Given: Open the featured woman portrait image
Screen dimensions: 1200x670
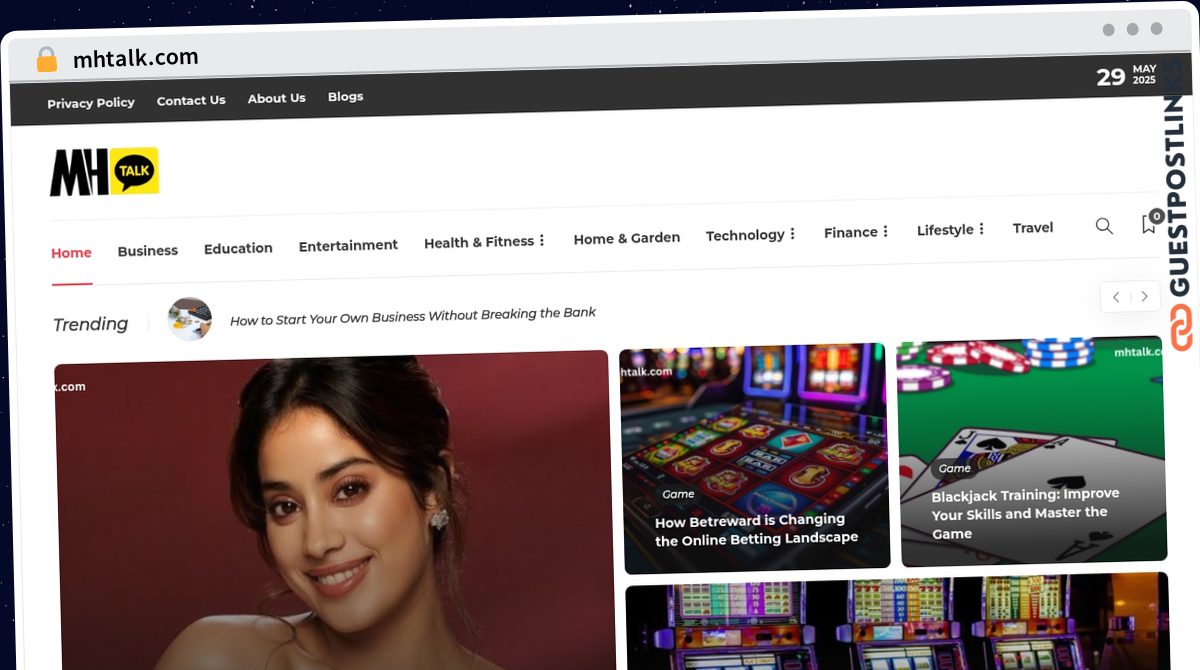Looking at the screenshot, I should coord(334,511).
